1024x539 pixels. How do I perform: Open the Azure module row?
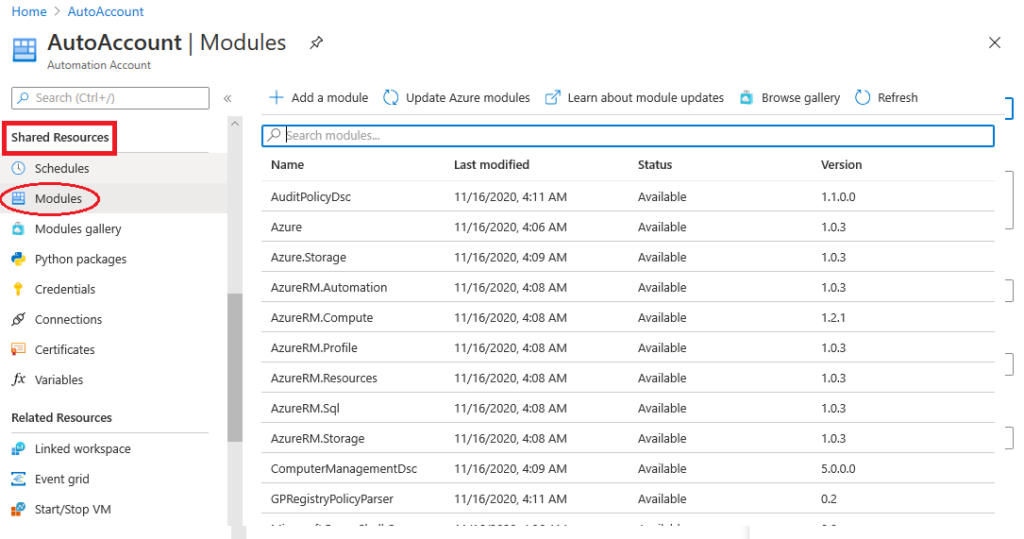[x=628, y=227]
